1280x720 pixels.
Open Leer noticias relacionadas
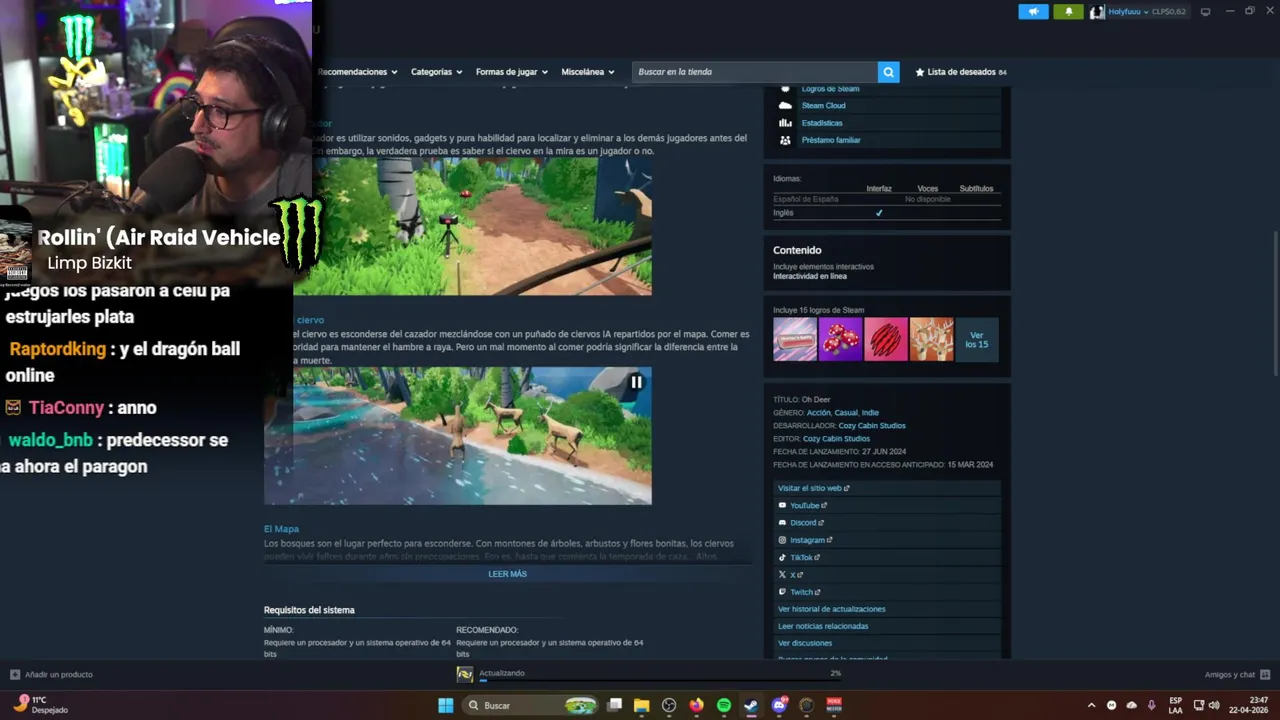pos(823,626)
